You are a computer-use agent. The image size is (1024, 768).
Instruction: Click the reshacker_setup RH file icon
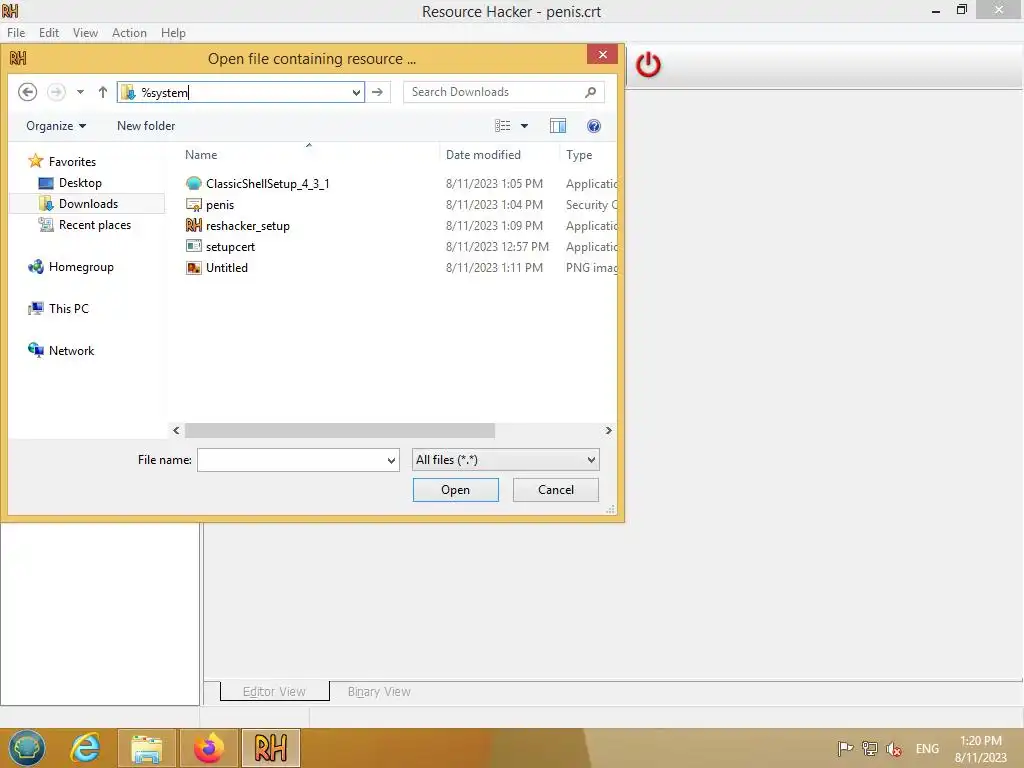[x=193, y=225]
